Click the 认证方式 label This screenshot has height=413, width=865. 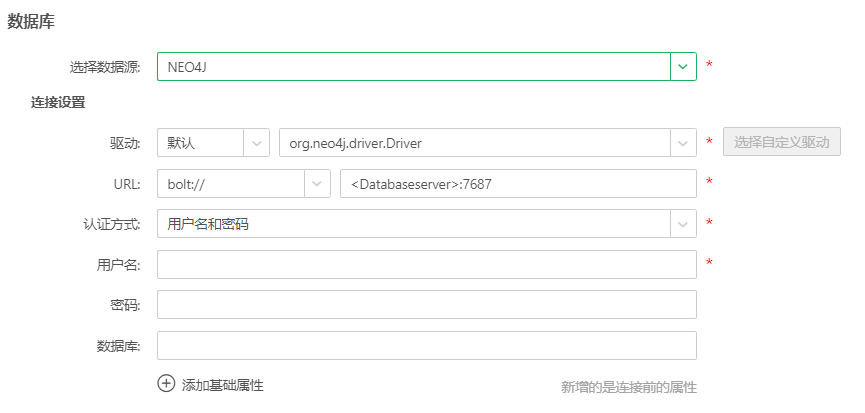(111, 224)
